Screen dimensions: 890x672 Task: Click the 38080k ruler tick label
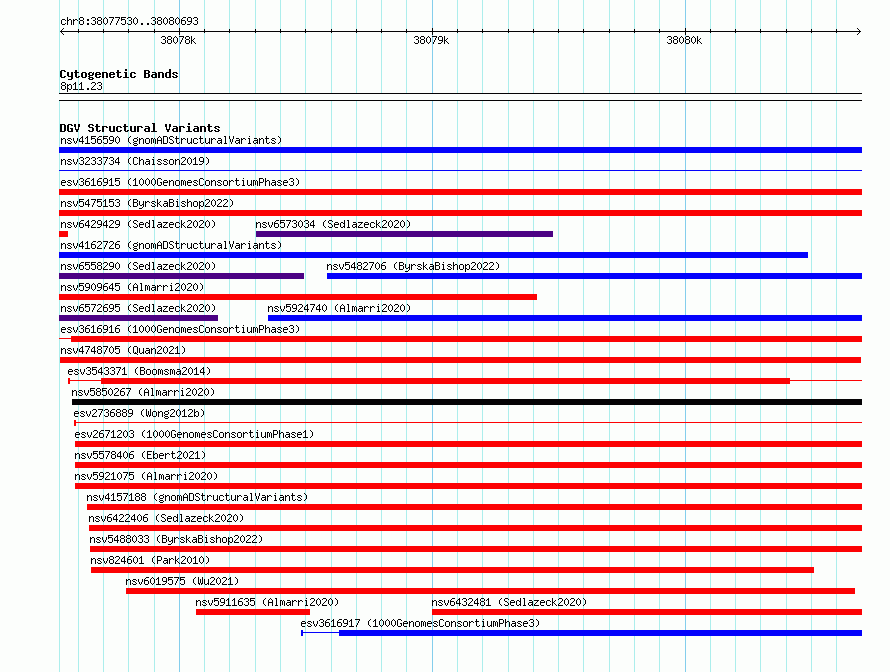coord(684,40)
